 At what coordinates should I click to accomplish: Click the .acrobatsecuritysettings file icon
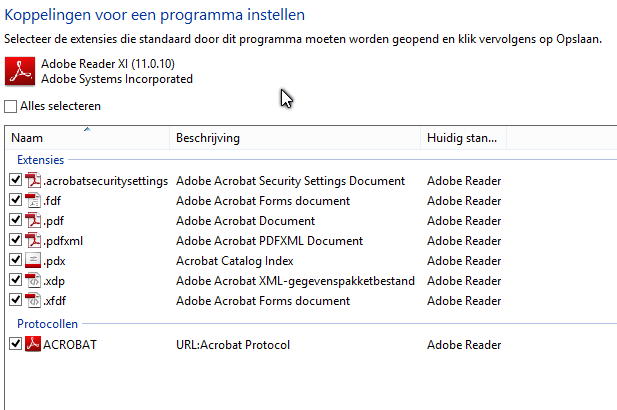(x=33, y=181)
